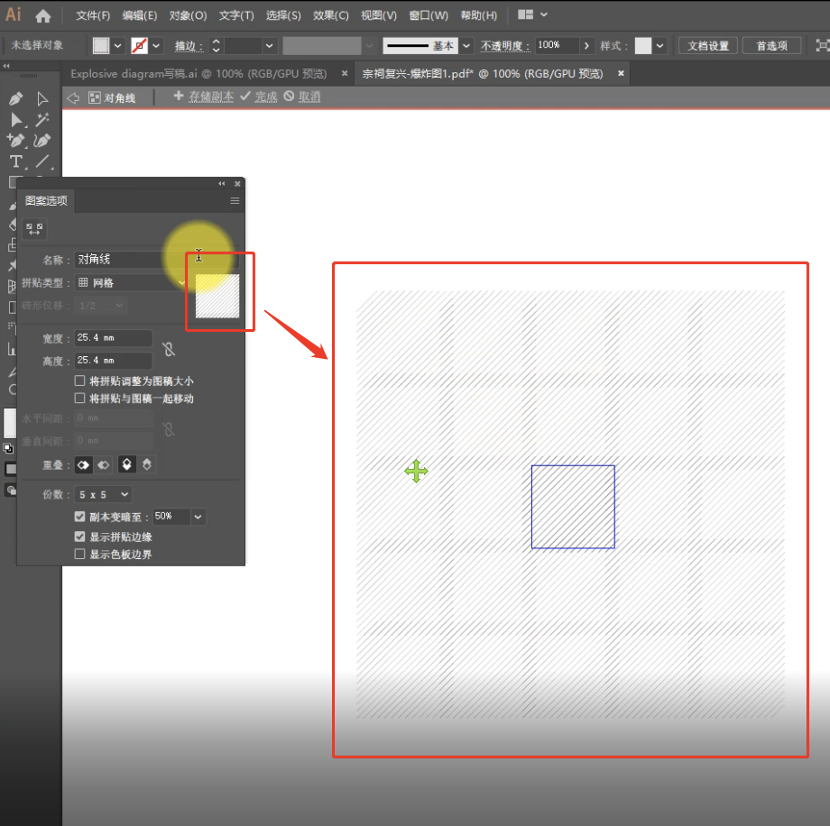Enable 将拼贴调整为图稿大小 checkbox
Image resolution: width=830 pixels, height=826 pixels.
(80, 381)
